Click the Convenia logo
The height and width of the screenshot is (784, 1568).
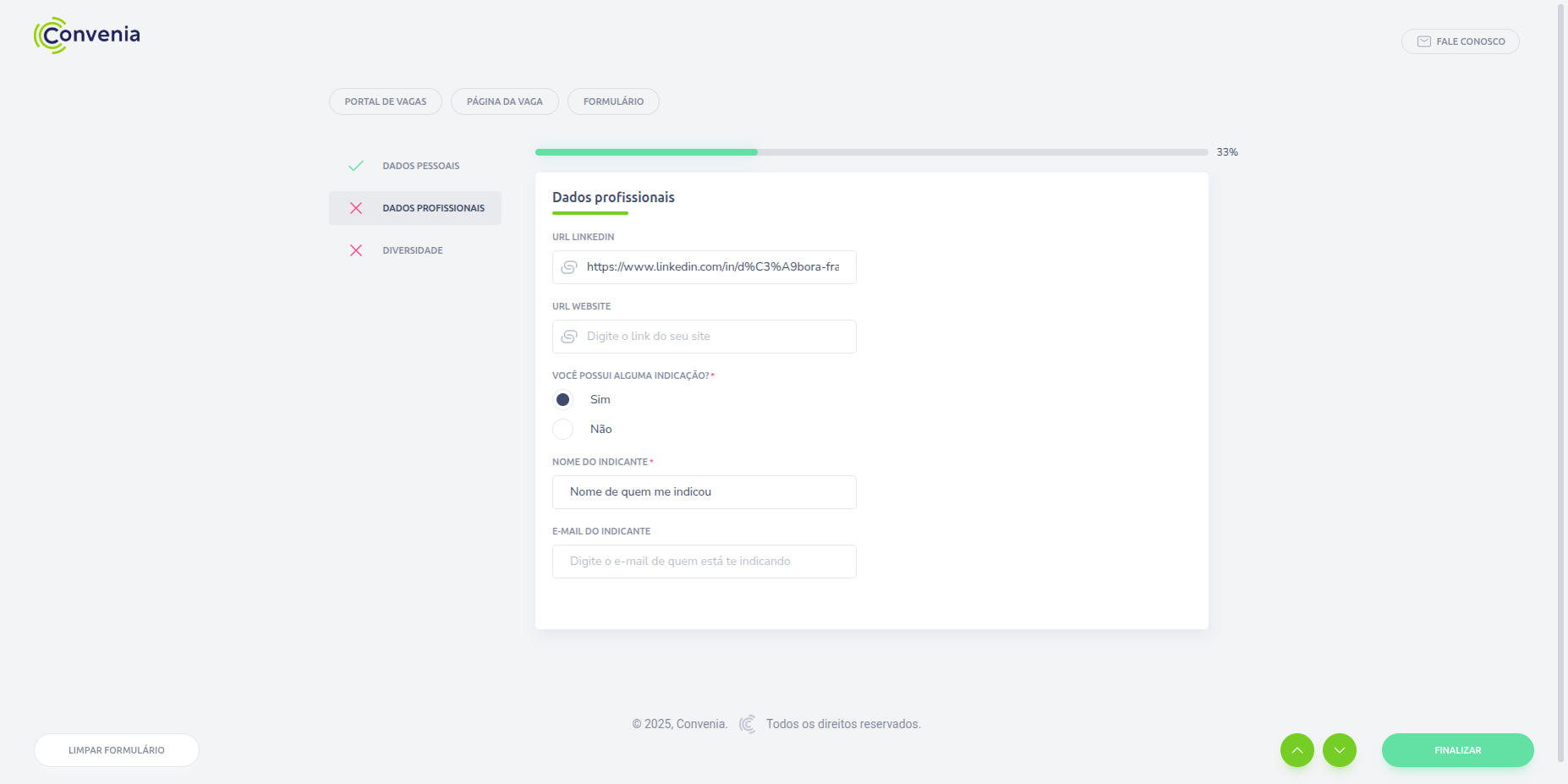click(87, 36)
